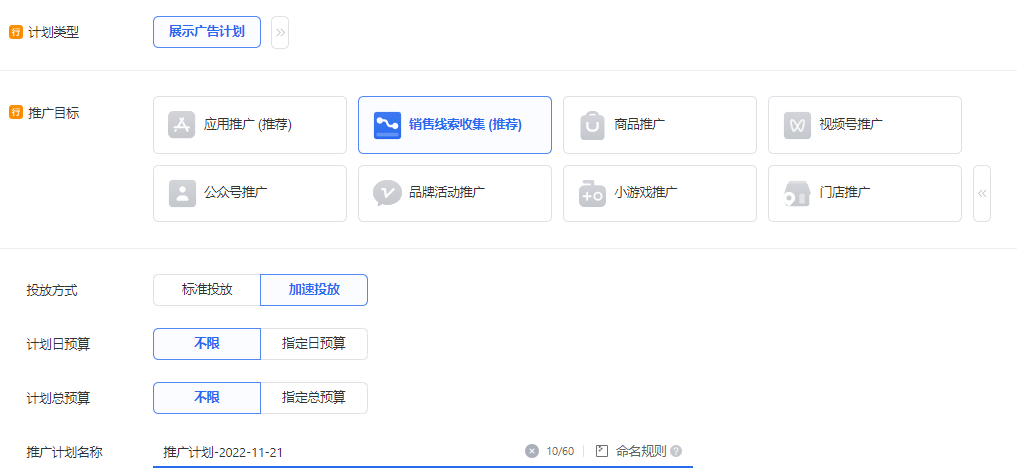Image resolution: width=1017 pixels, height=476 pixels.
Task: Choose the 品牌活动推广 goal
Action: click(455, 193)
